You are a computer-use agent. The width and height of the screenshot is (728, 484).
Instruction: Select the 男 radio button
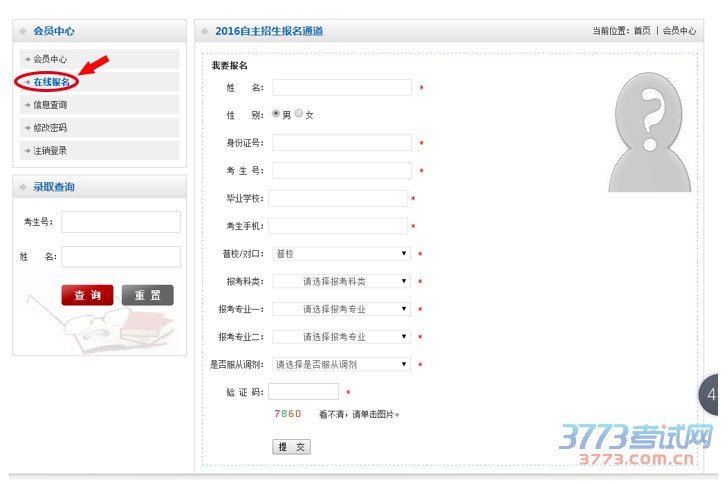pyautogui.click(x=276, y=115)
